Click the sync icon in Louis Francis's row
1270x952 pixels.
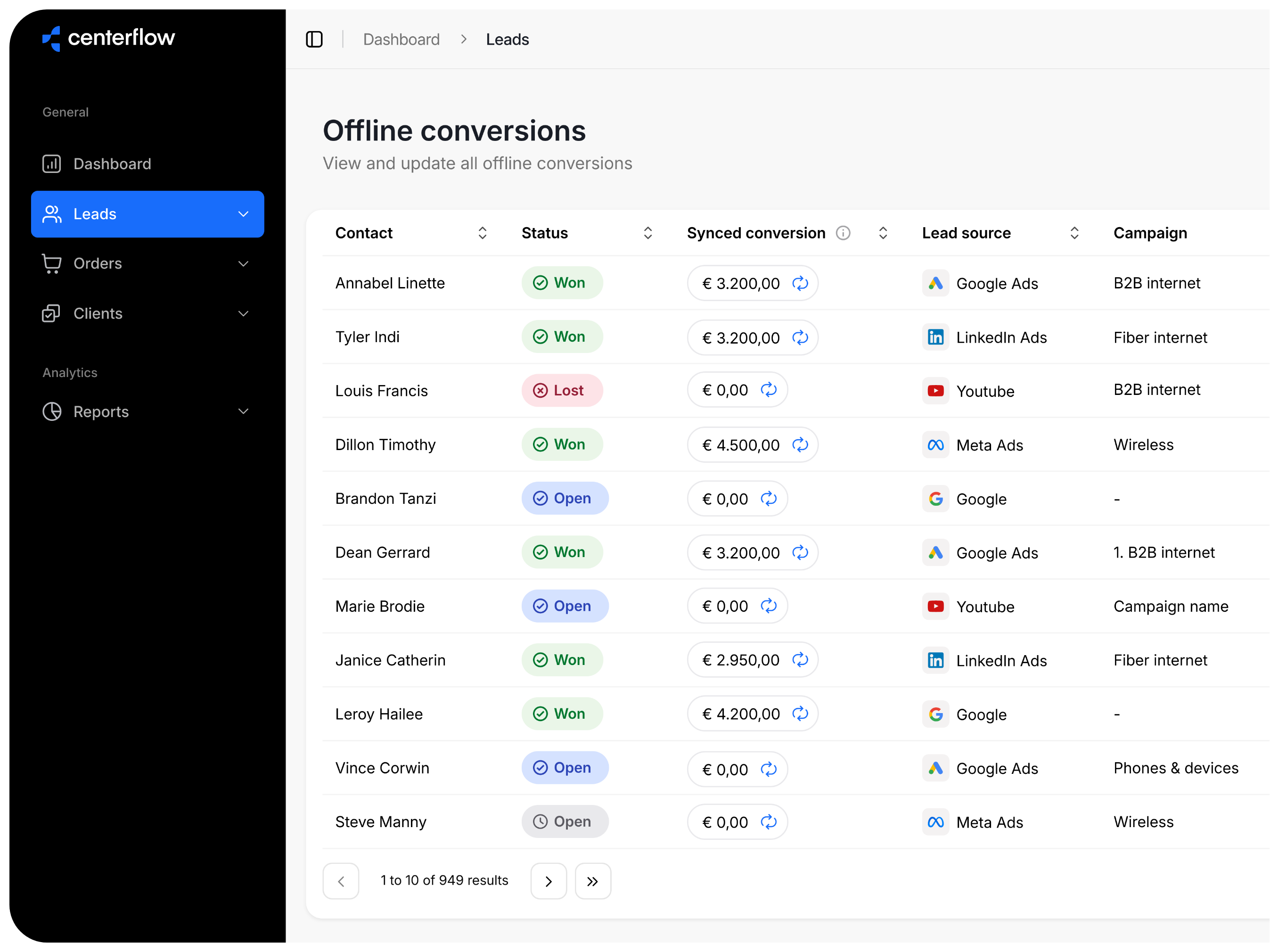768,390
